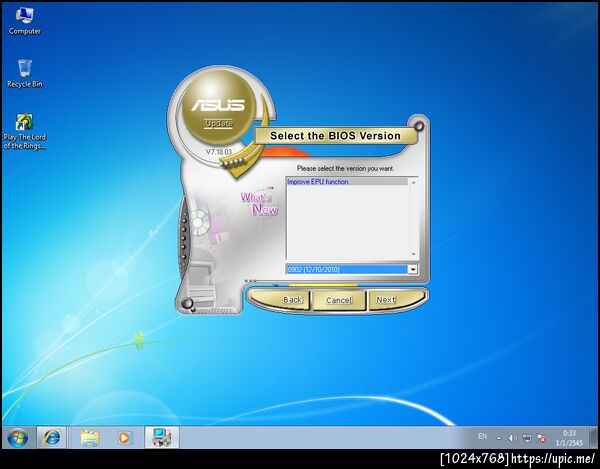
Task: Click the ASUS Update taskbar button
Action: click(162, 438)
